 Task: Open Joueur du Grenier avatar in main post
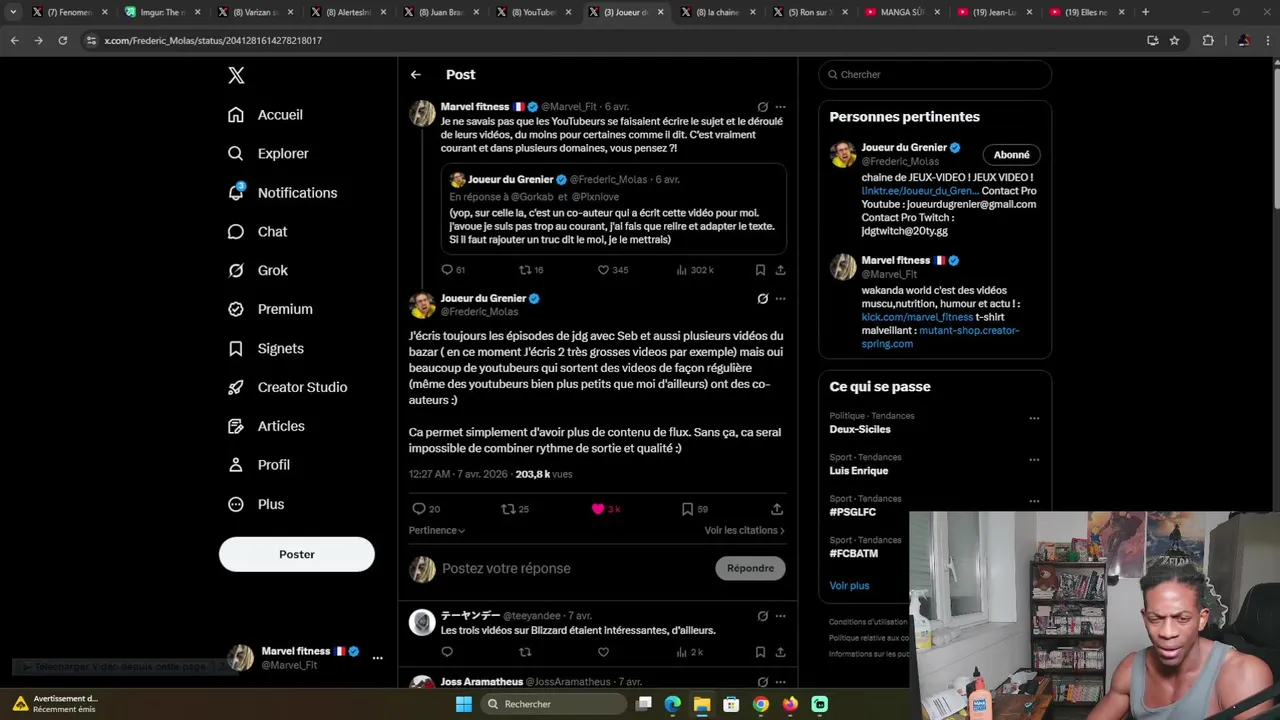tap(422, 304)
